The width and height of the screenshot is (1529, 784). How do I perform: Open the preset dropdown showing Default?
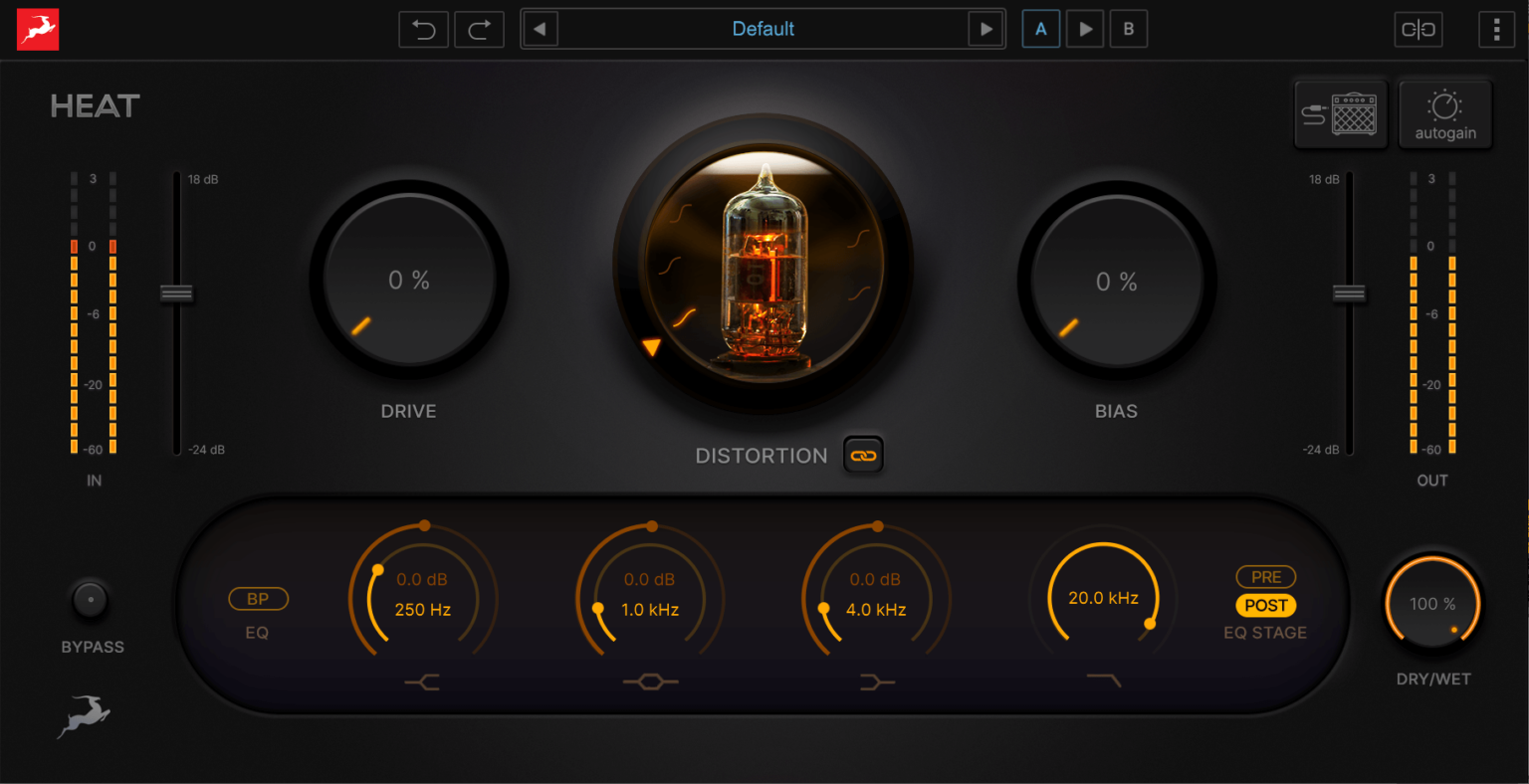pyautogui.click(x=764, y=29)
